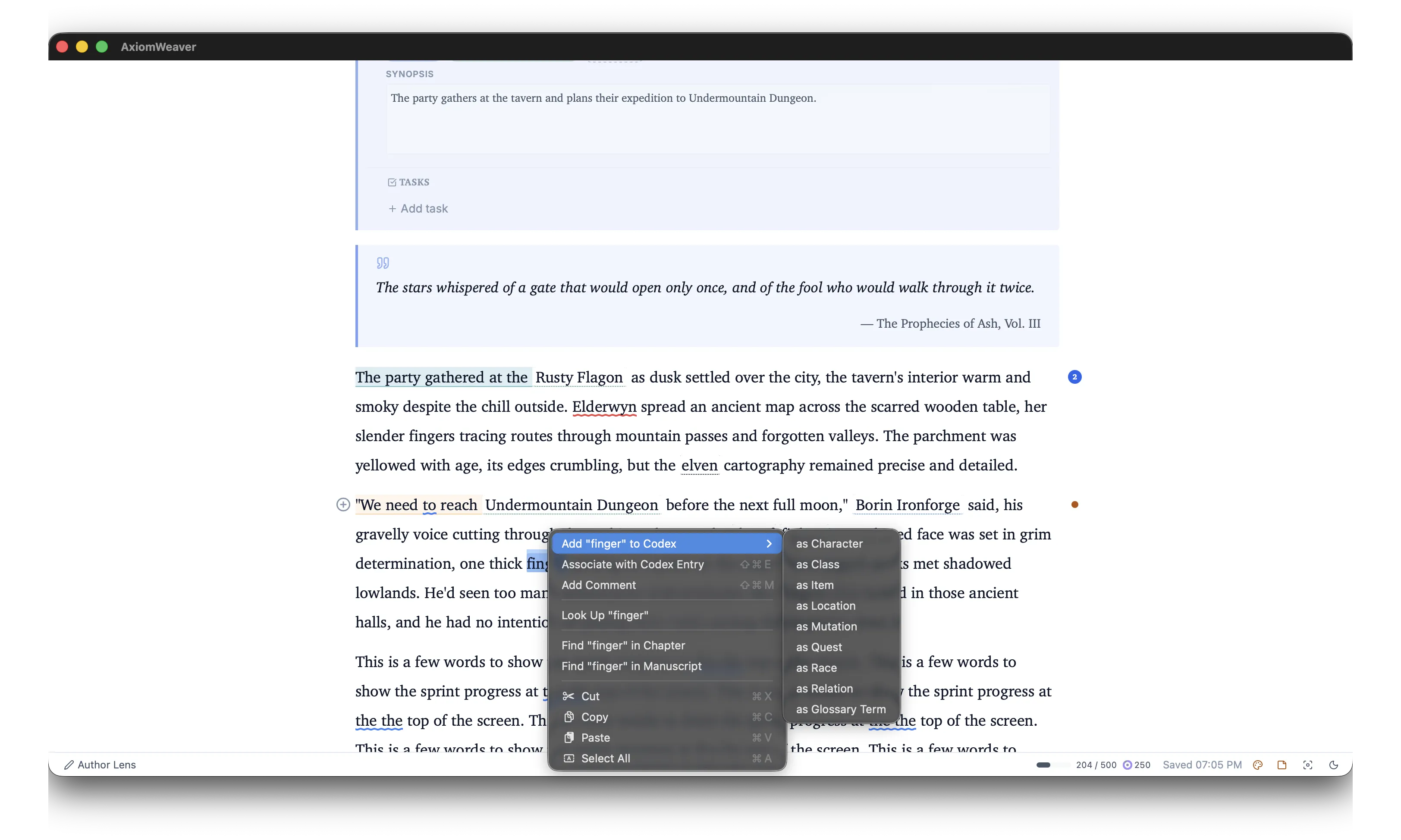Screen dimensions: 1401x840
Task: Click inside the Synopsis text field
Action: click(x=716, y=119)
